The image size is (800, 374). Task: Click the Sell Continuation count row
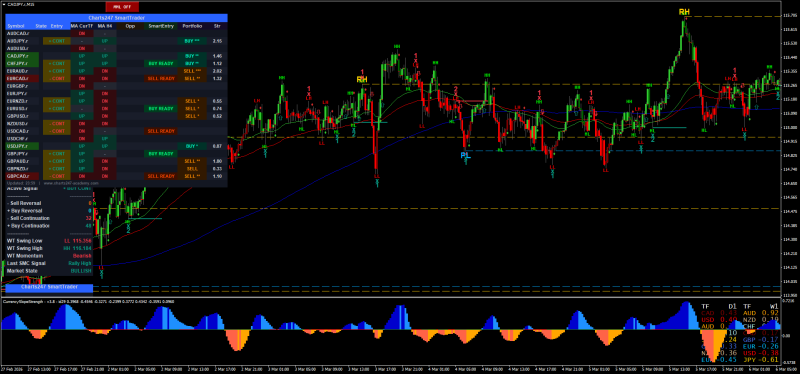click(49, 218)
